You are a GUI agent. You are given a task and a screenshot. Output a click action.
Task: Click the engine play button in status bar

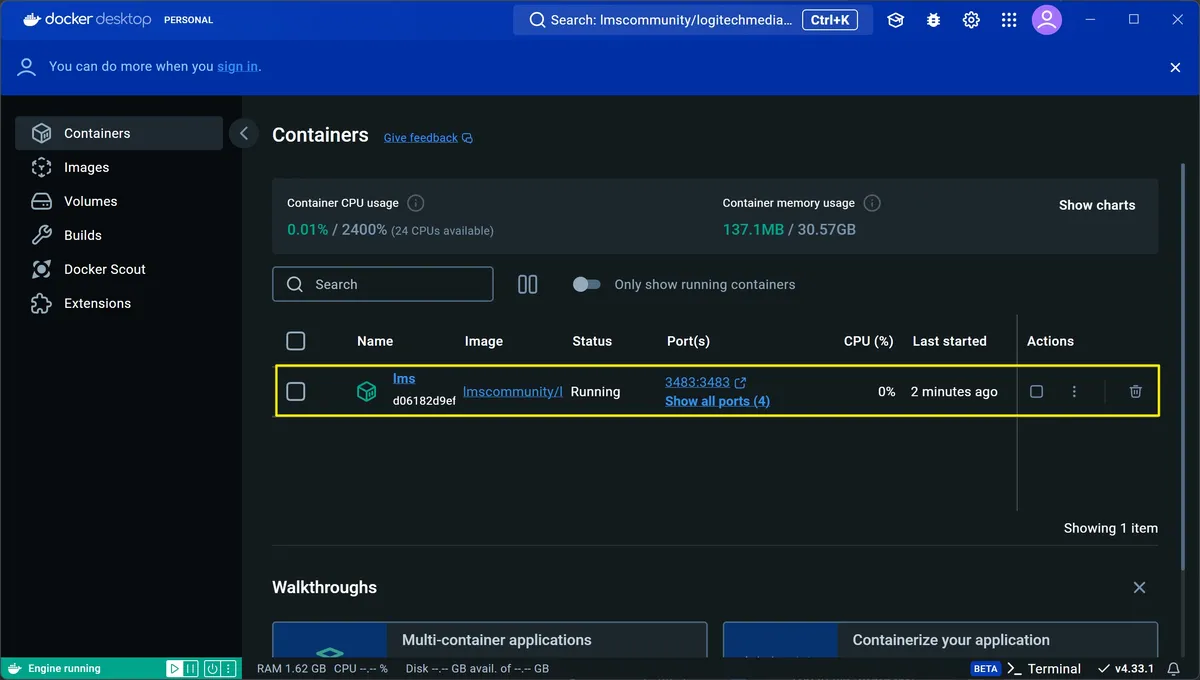point(174,669)
